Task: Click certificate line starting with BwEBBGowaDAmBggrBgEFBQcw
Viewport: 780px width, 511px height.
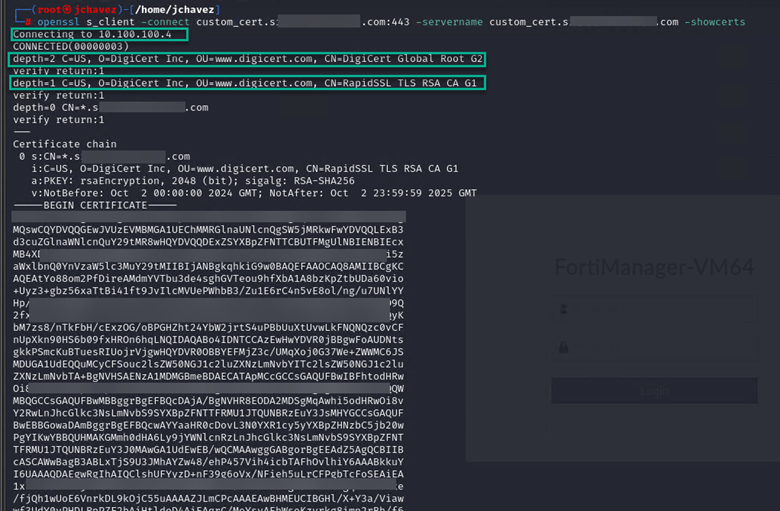Action: [208, 425]
